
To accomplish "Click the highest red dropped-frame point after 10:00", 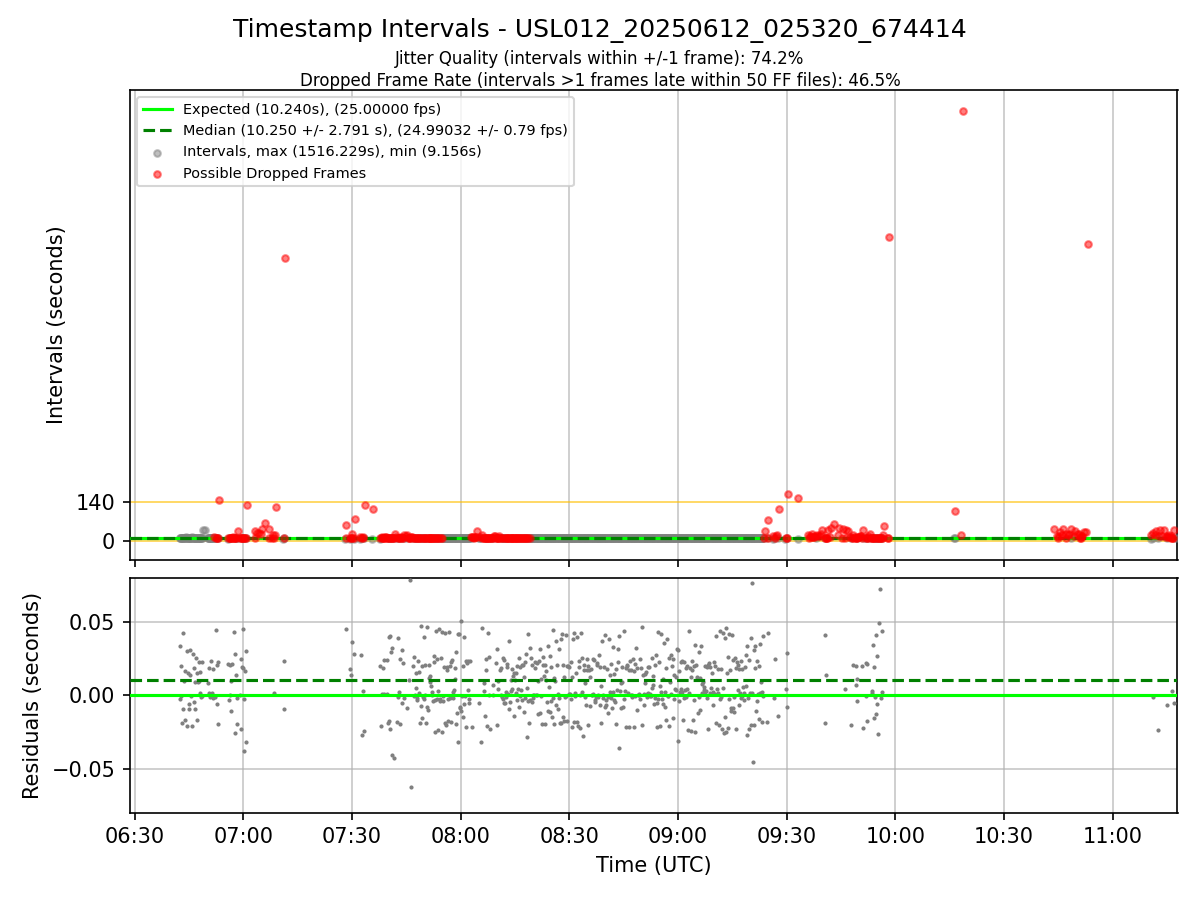I will [963, 111].
